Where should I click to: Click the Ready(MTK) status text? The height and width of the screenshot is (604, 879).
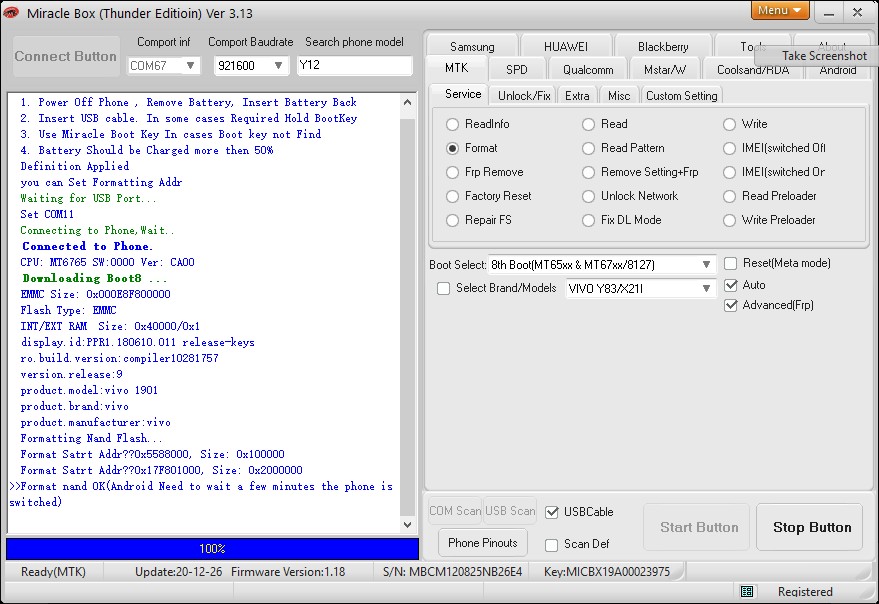(x=53, y=572)
